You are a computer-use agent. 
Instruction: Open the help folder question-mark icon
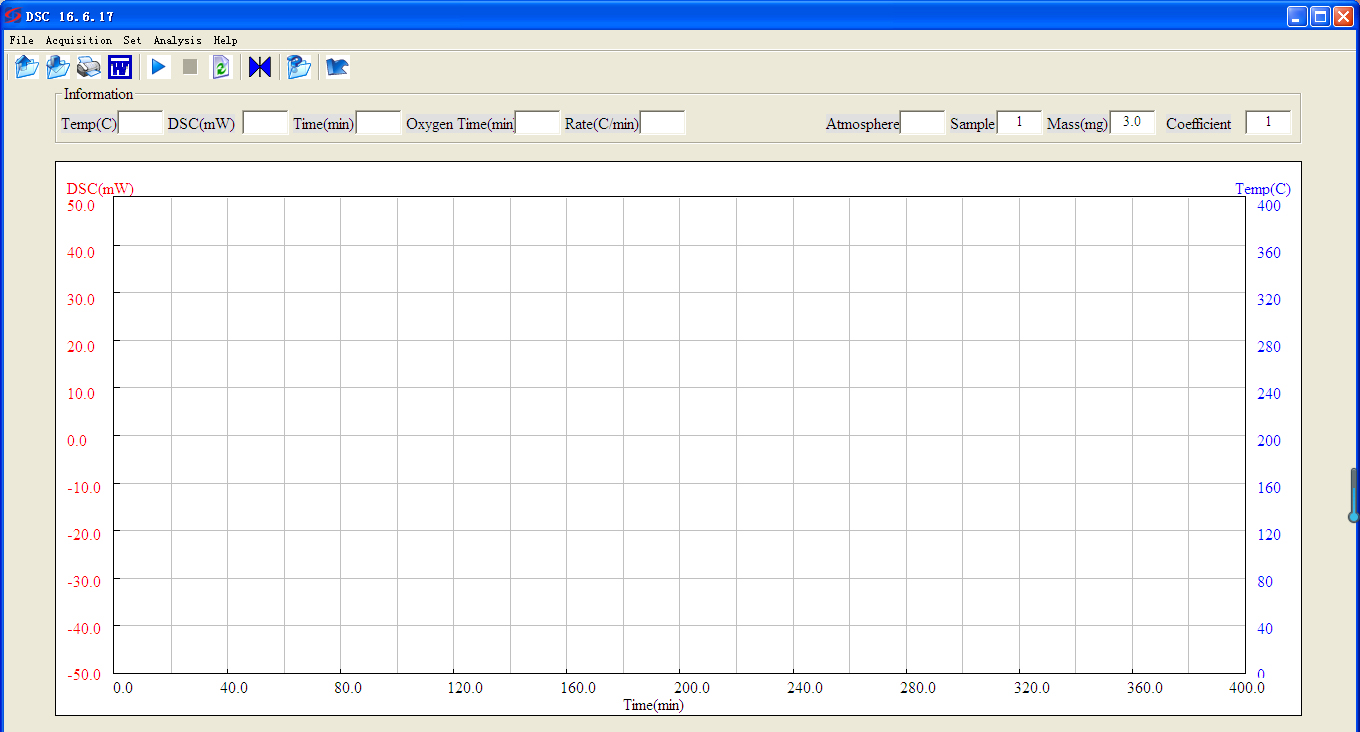pyautogui.click(x=298, y=67)
